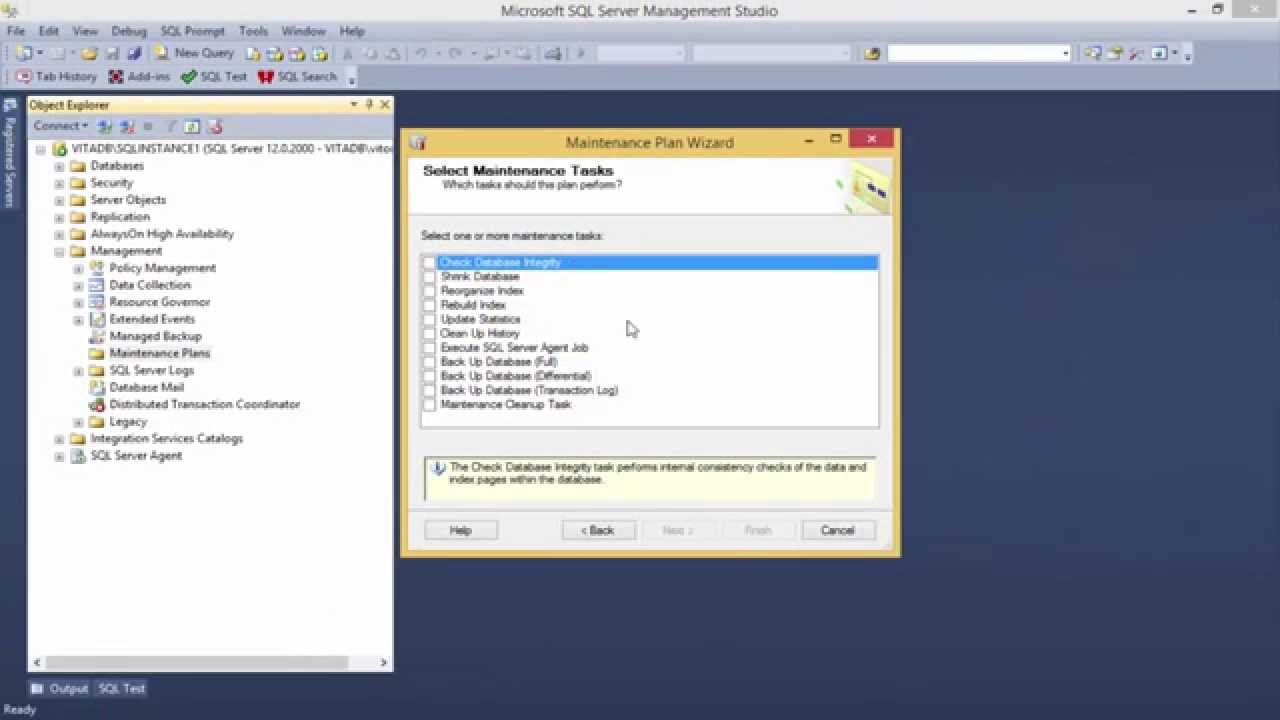Pin the Object Explorer panel with auto-hide

(369, 104)
